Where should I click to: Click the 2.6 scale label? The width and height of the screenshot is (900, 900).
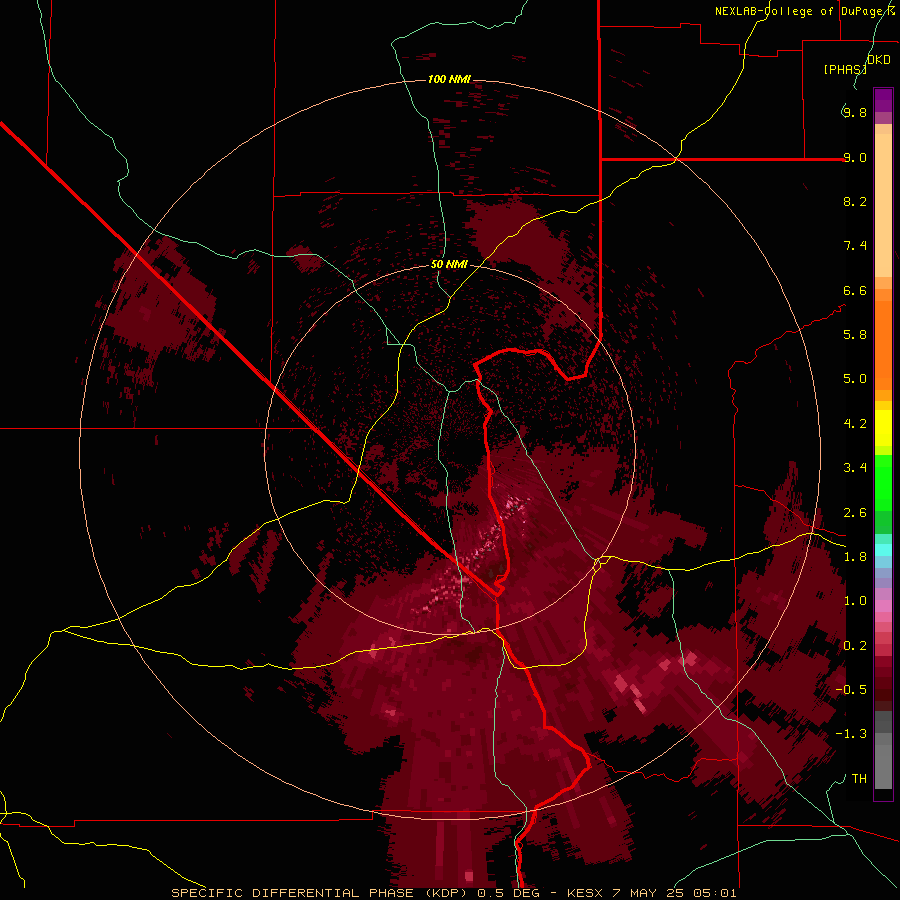click(855, 513)
